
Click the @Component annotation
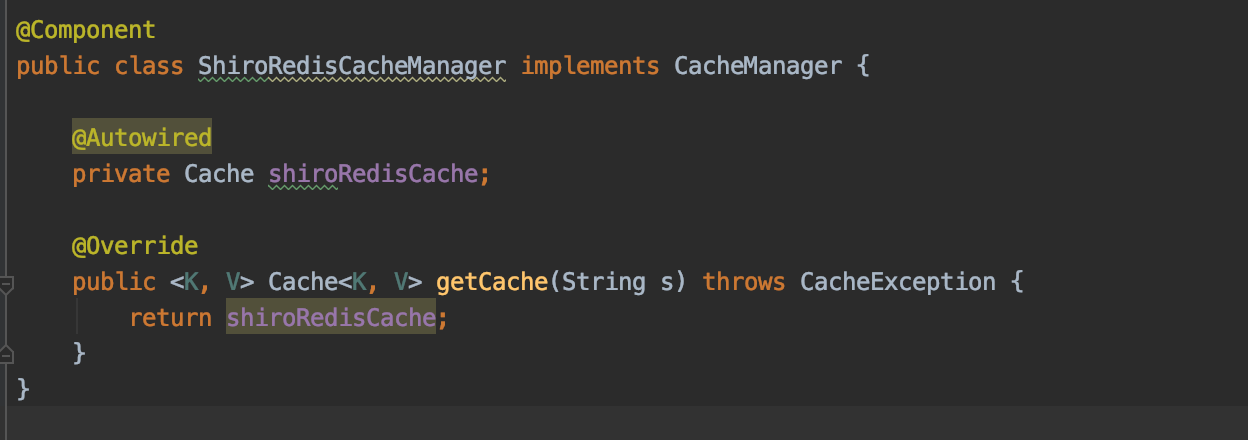tap(86, 30)
